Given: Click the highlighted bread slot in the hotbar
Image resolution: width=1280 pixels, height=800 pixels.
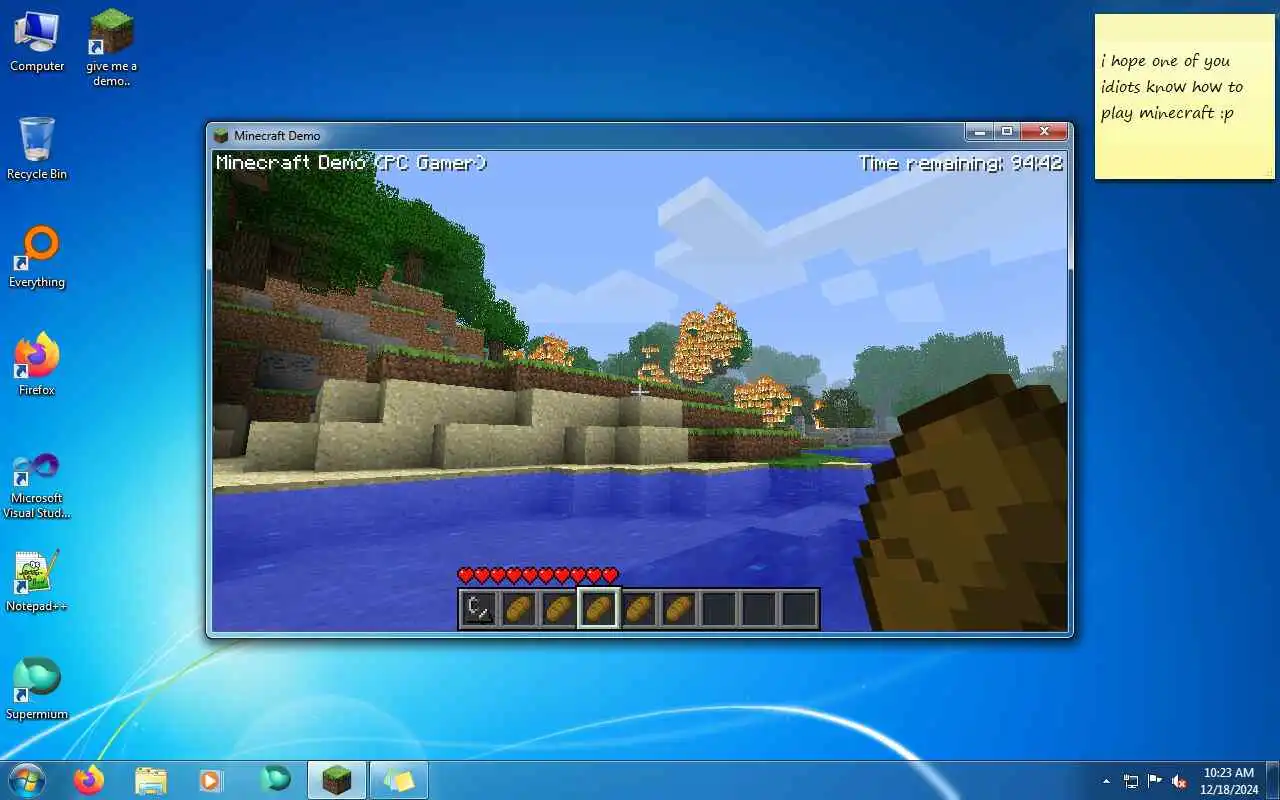Looking at the screenshot, I should click(x=599, y=608).
